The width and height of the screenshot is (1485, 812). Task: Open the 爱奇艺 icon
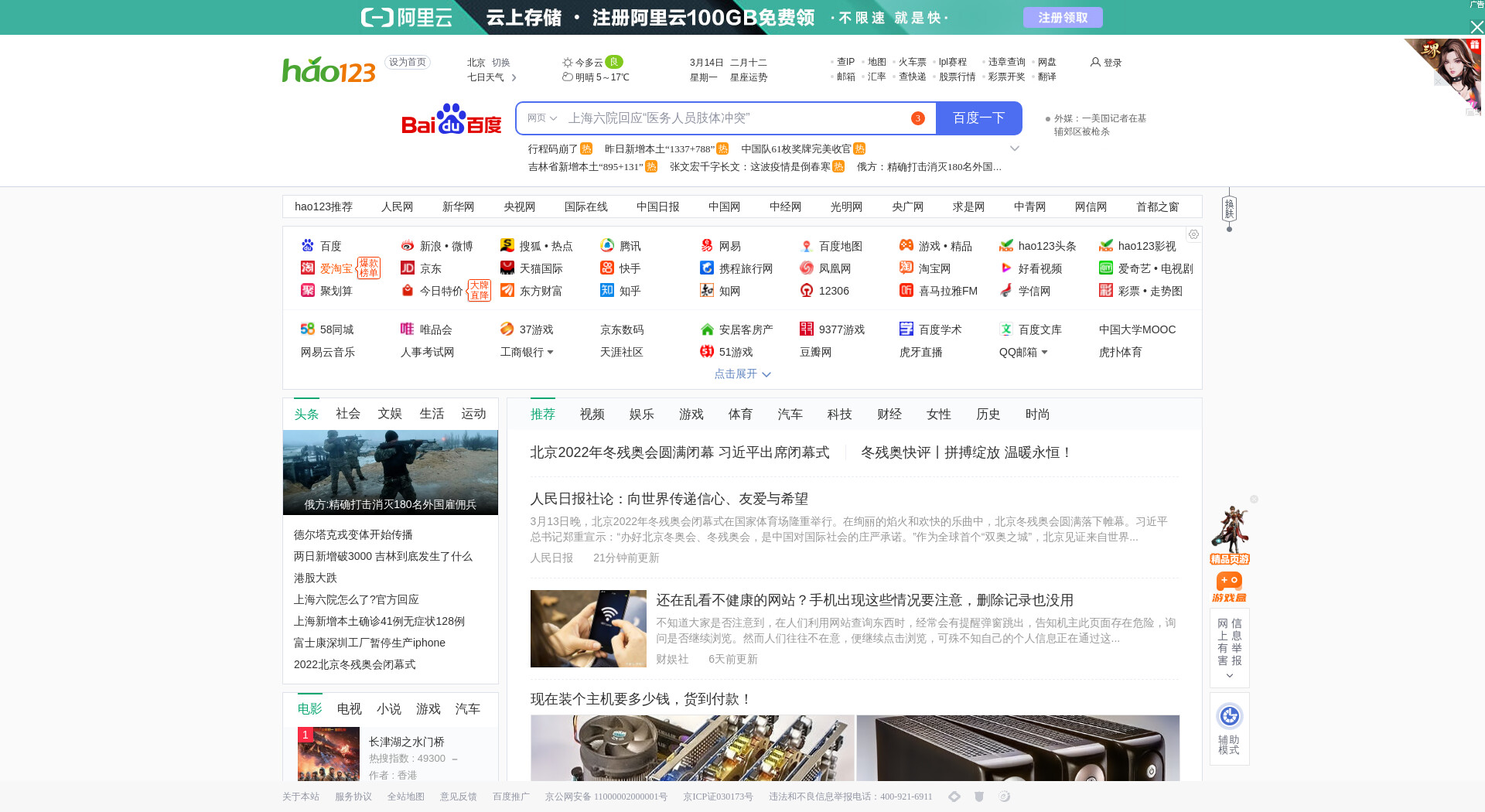1106,268
